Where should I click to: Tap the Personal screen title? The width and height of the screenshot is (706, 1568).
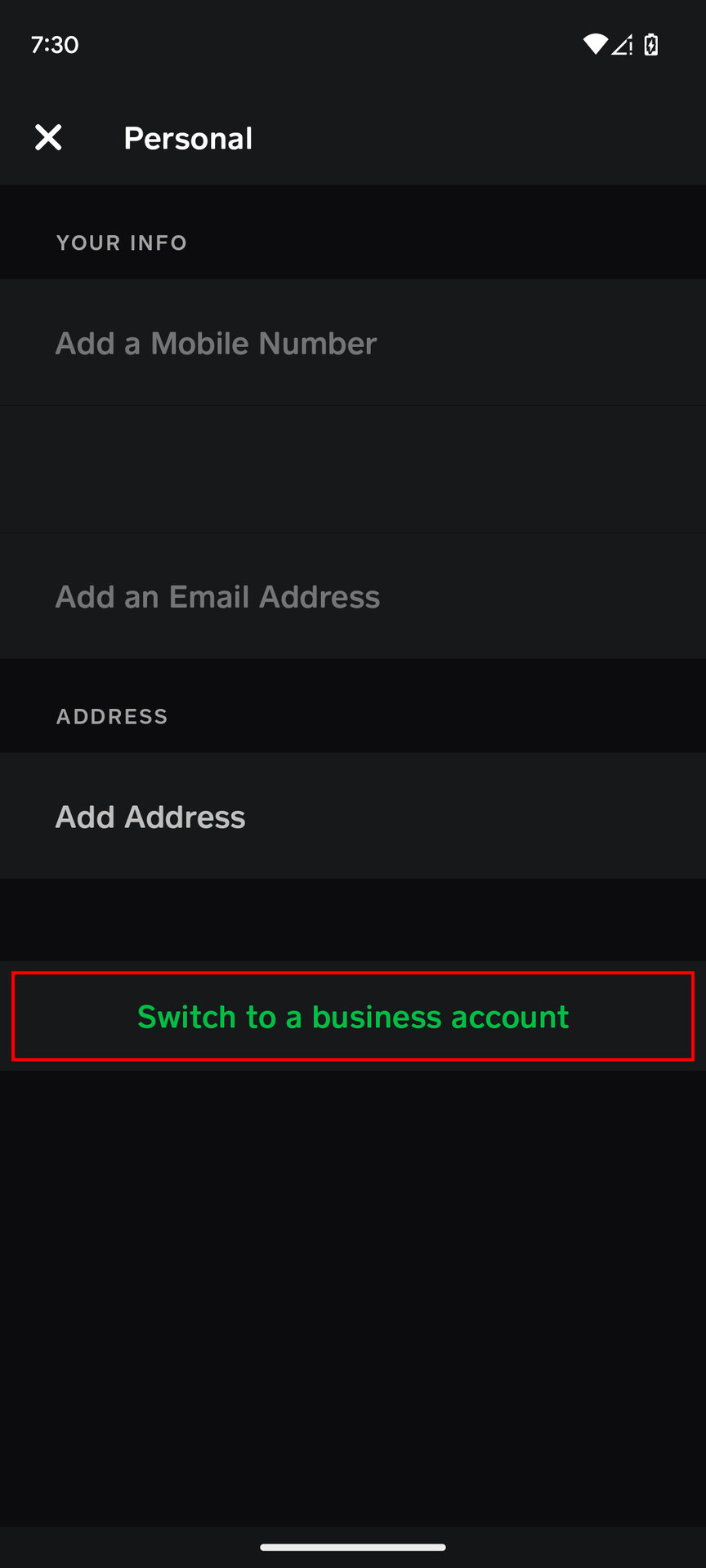tap(188, 138)
